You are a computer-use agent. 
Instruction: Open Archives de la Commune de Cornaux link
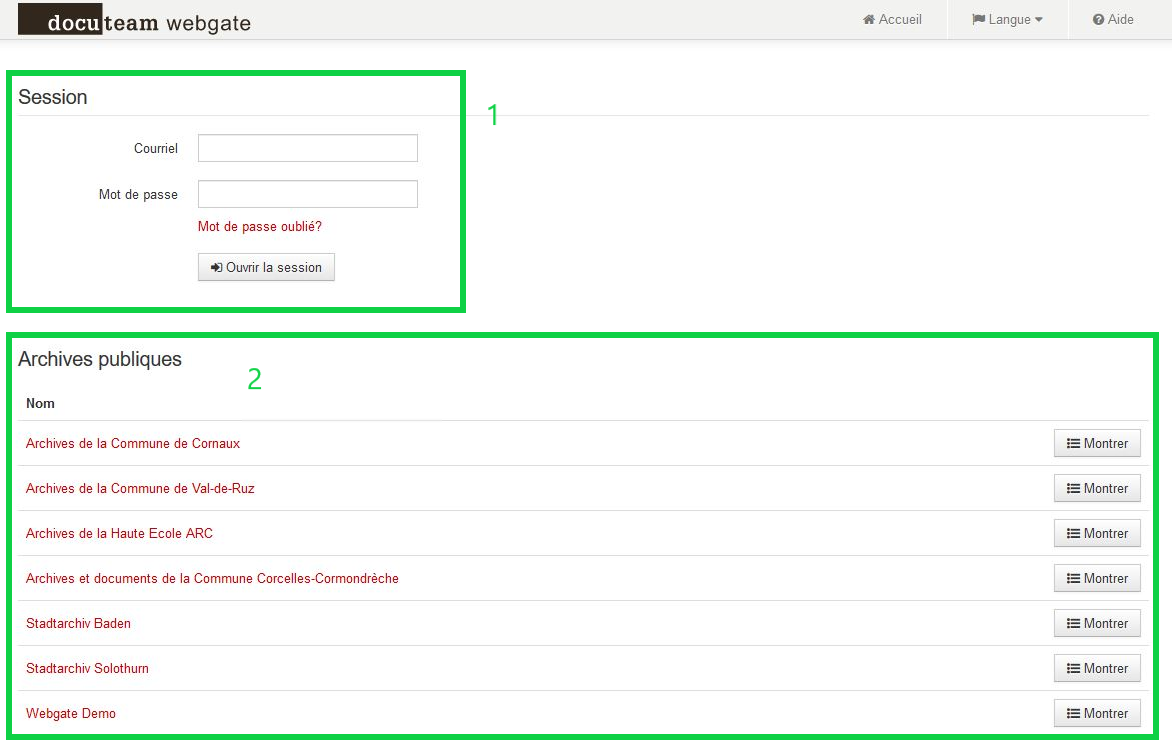[133, 443]
